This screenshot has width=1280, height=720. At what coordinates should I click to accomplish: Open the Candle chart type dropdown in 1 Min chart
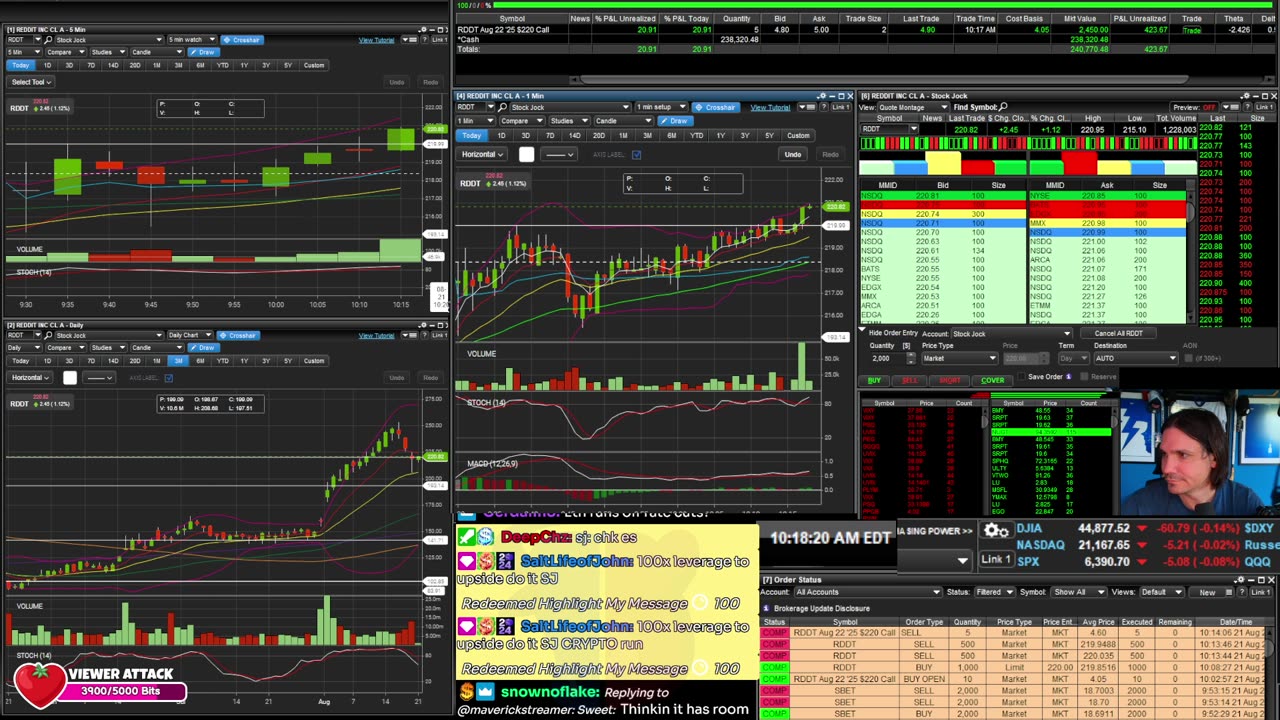626,121
